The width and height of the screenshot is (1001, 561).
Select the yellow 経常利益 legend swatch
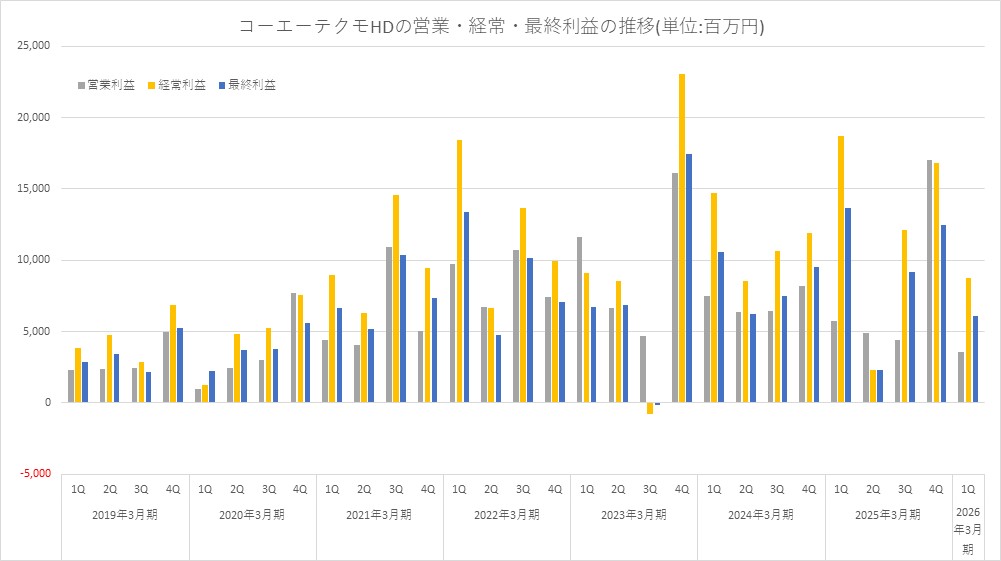tap(152, 86)
